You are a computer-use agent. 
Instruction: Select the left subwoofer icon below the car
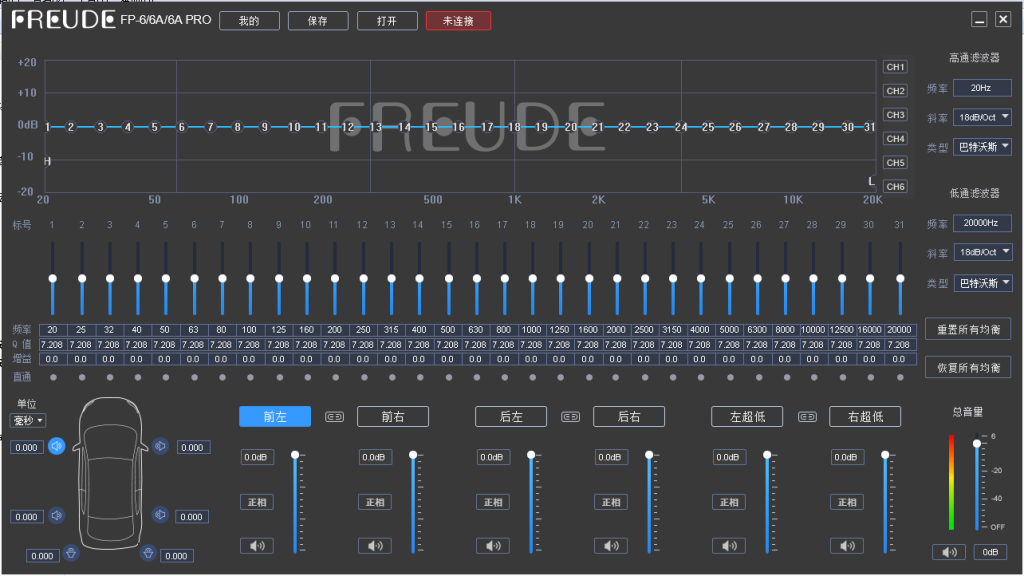(71, 553)
